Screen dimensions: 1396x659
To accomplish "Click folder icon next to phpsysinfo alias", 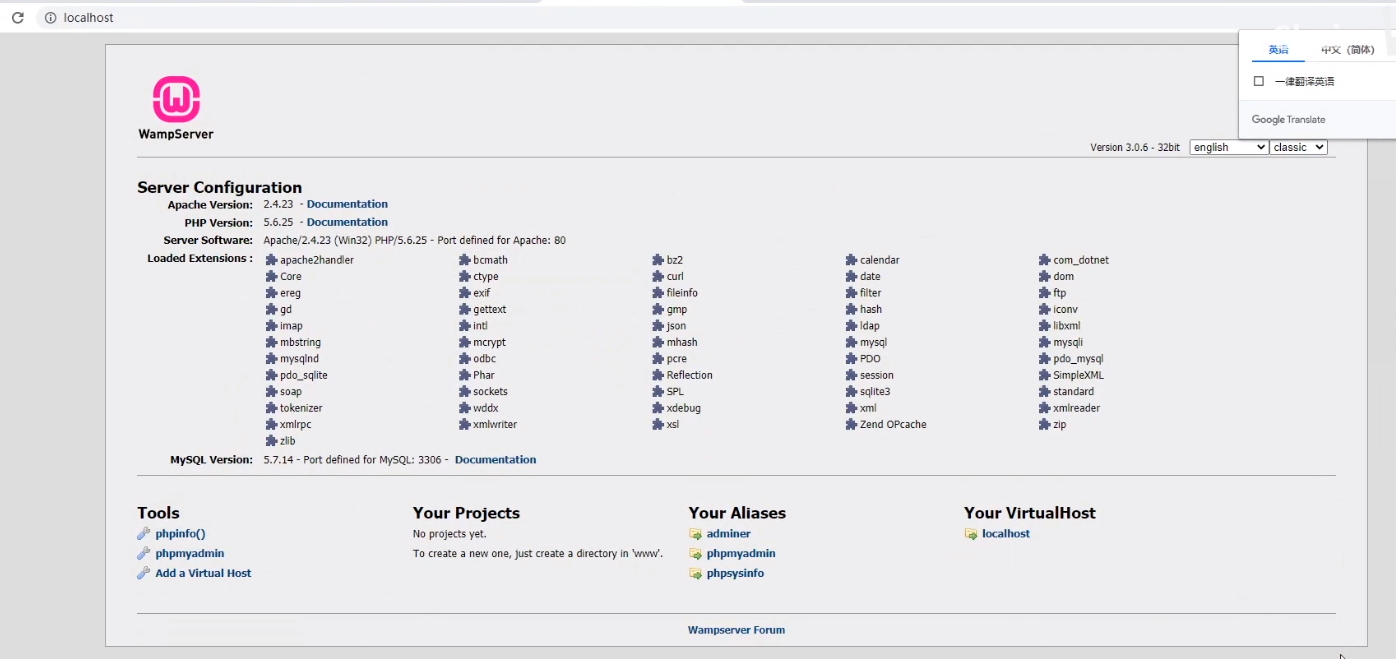I will (695, 574).
